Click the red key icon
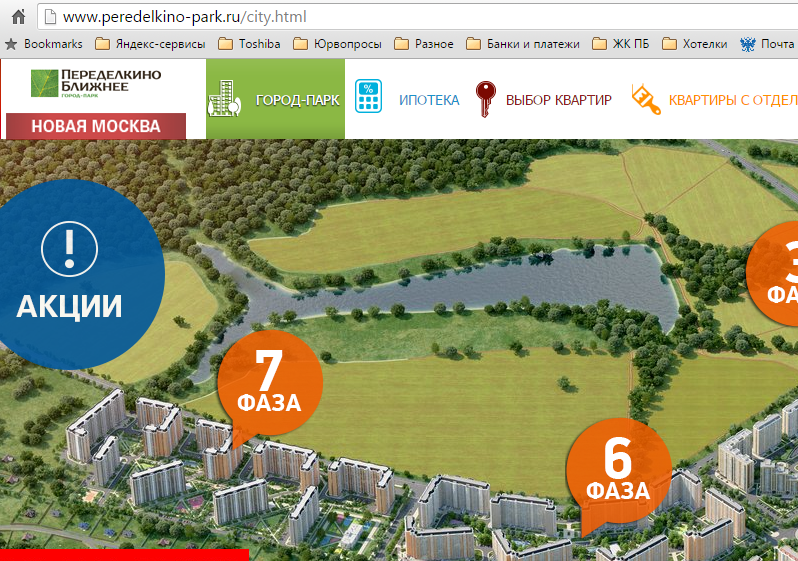 [485, 99]
